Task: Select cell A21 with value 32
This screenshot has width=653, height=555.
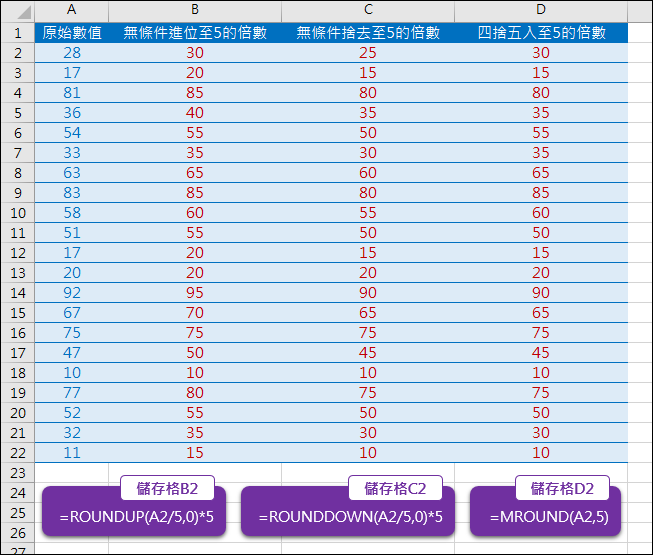Action: point(72,433)
